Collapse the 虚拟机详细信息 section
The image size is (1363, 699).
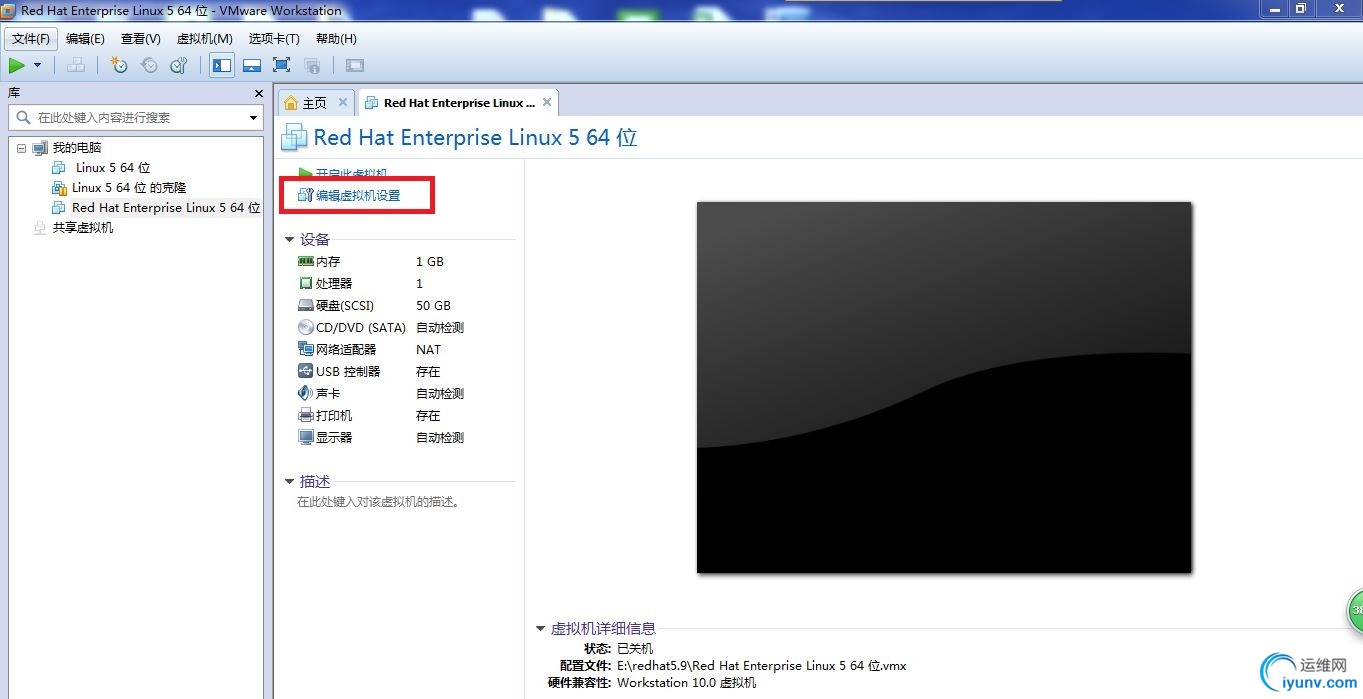(541, 629)
